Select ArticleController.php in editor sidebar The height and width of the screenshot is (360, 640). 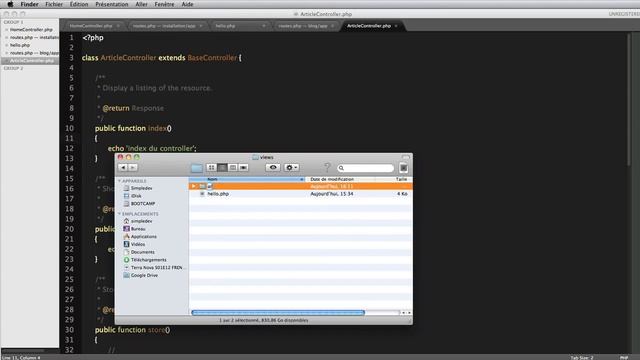[x=31, y=61]
